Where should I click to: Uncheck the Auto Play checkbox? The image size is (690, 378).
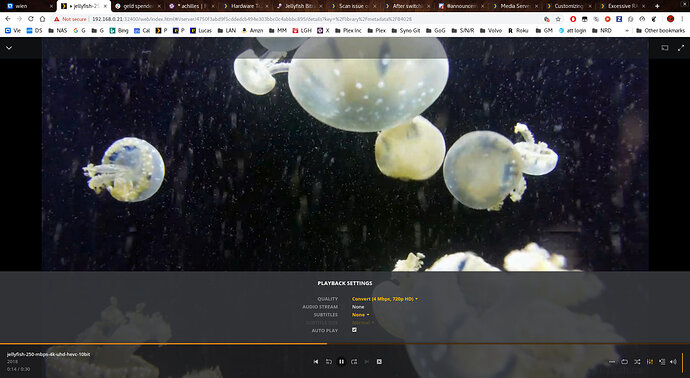coord(354,330)
